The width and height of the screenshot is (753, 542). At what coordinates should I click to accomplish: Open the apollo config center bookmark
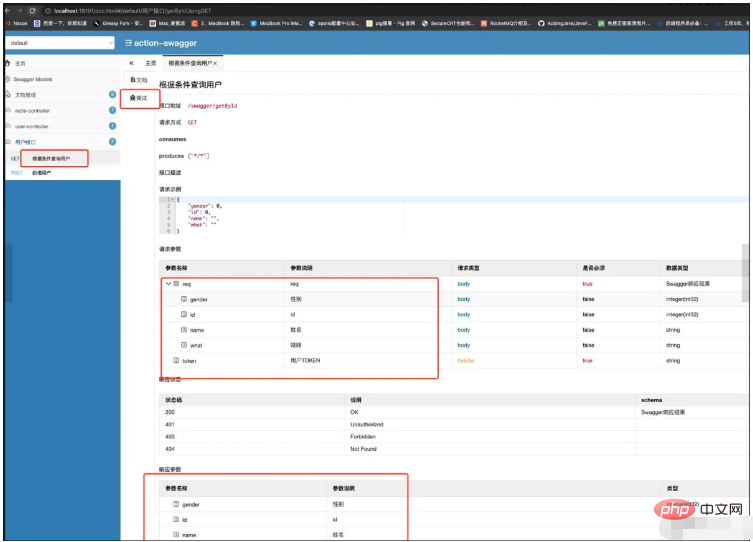[334, 23]
